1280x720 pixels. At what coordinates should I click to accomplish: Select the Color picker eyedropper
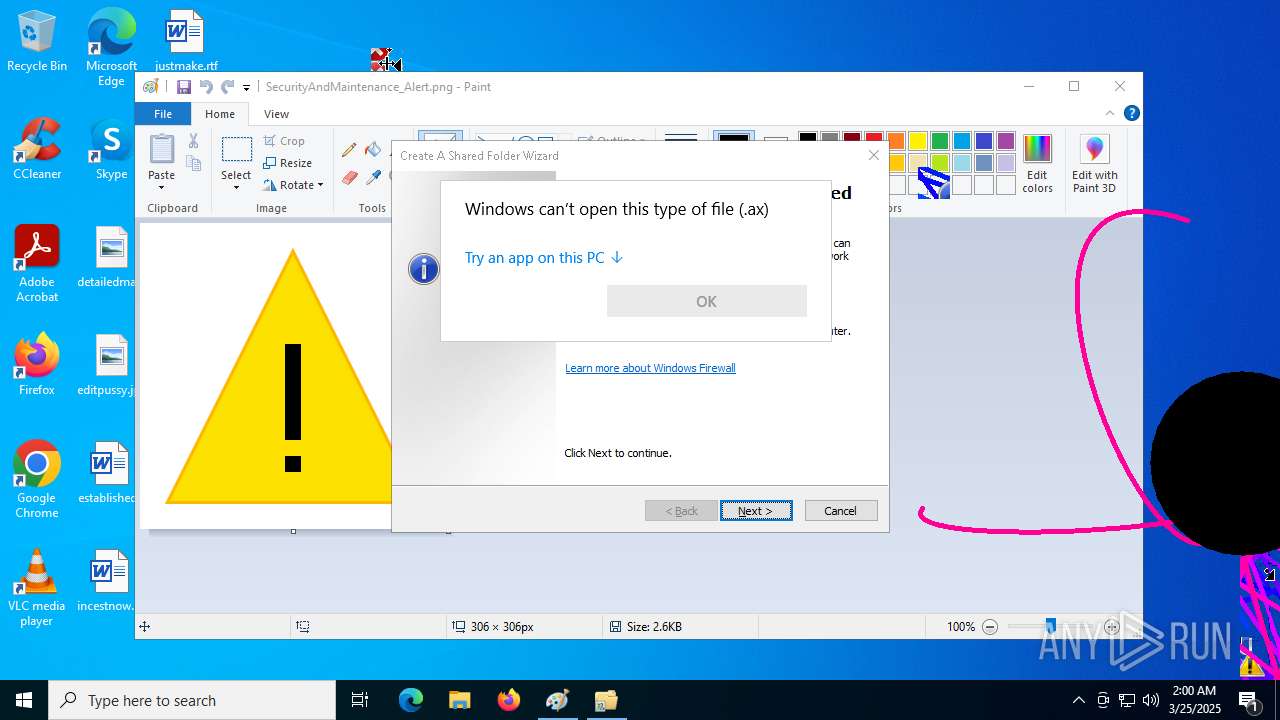(373, 177)
